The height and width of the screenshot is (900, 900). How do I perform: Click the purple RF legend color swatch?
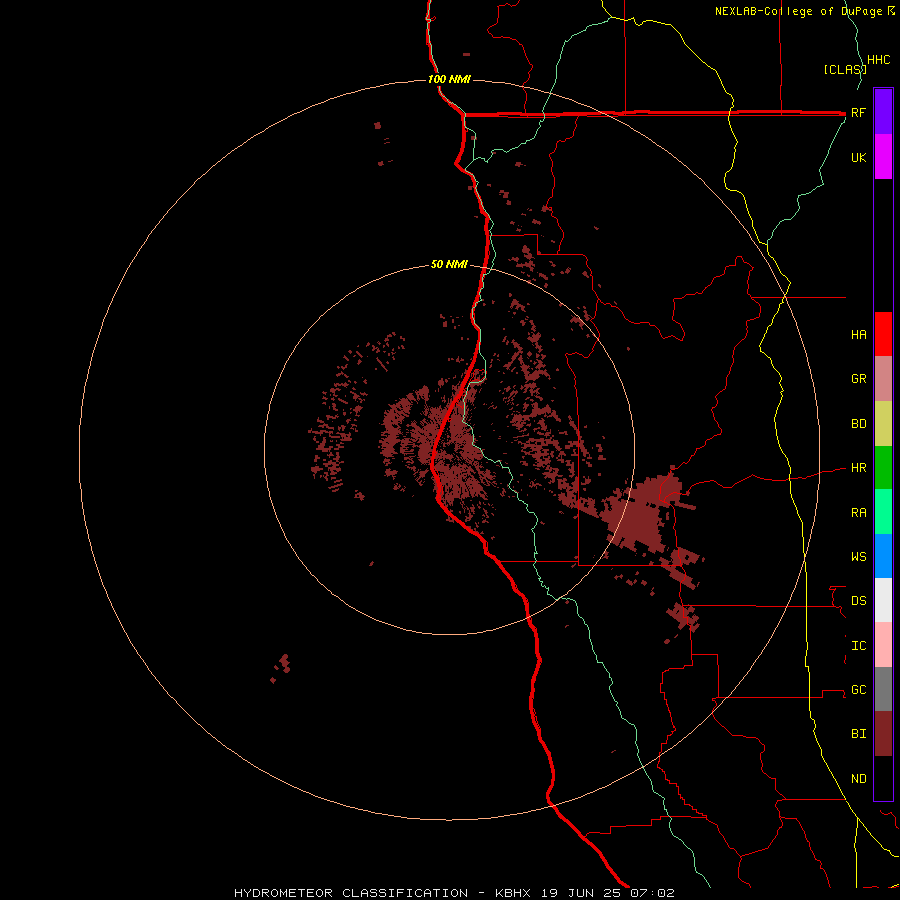(x=883, y=112)
